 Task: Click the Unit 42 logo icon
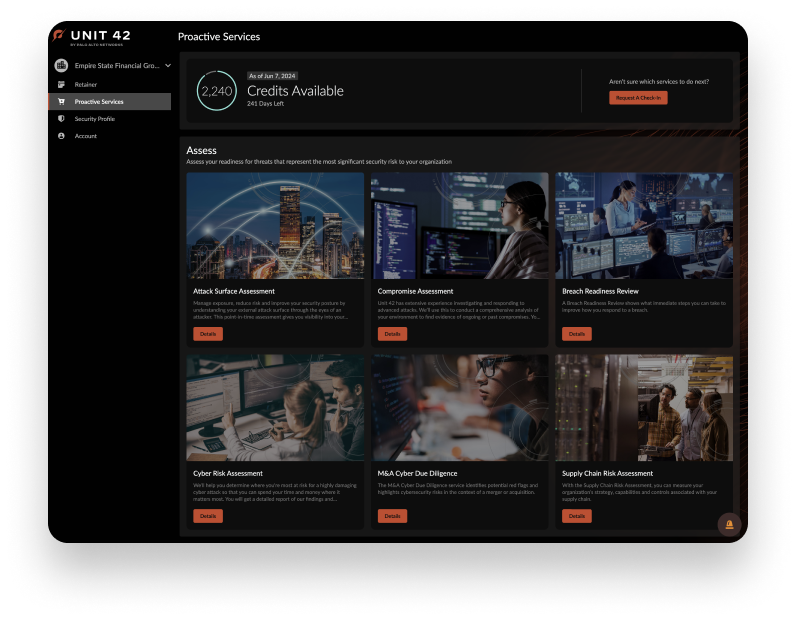tap(59, 35)
